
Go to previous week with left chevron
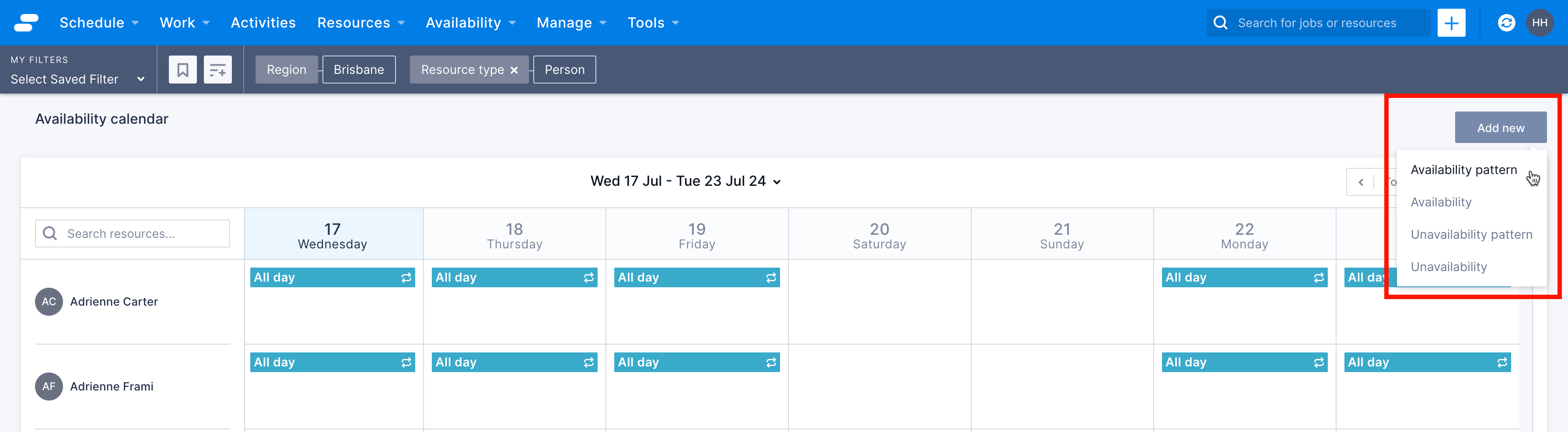1361,182
